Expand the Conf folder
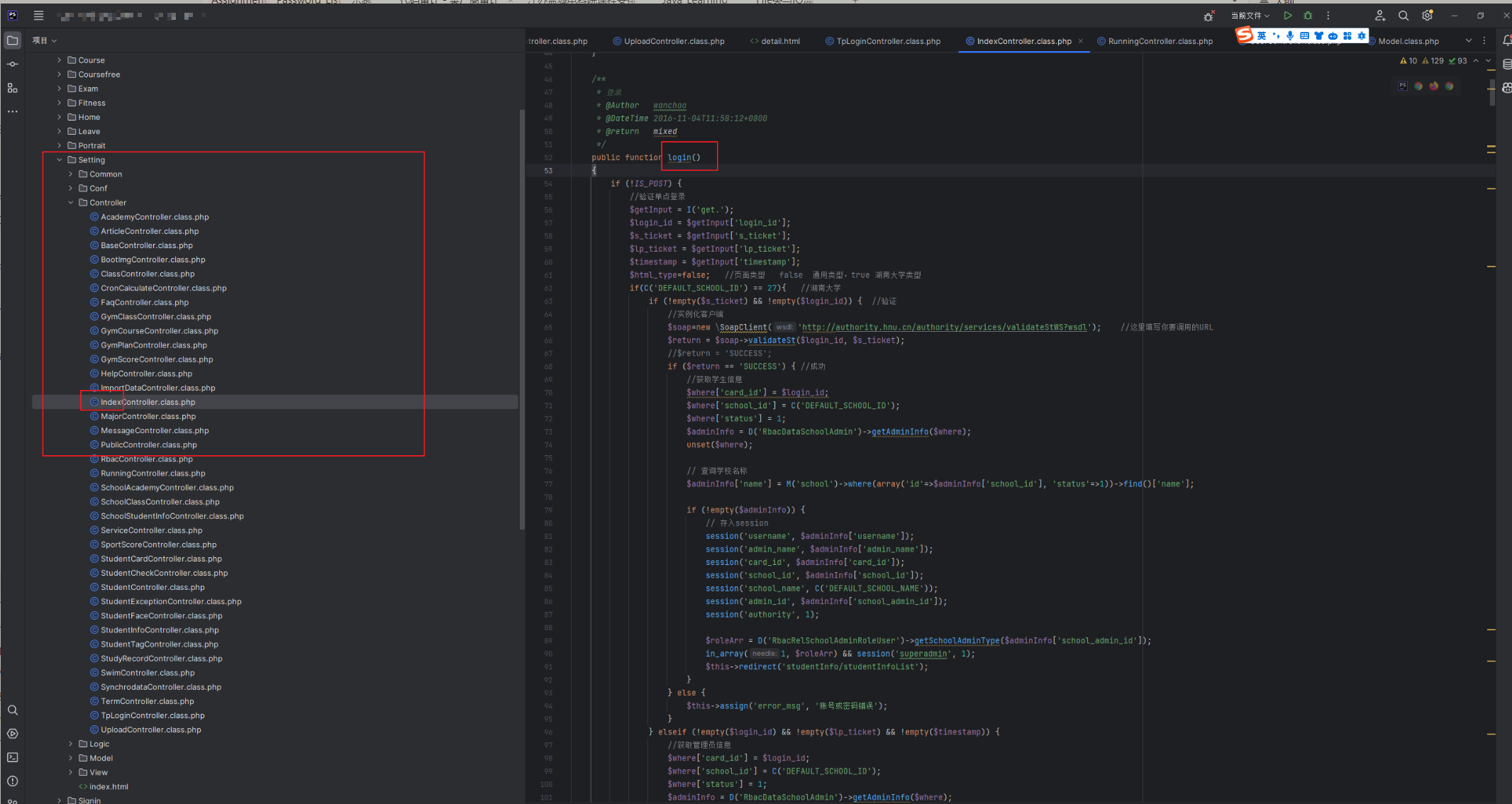 click(x=71, y=188)
